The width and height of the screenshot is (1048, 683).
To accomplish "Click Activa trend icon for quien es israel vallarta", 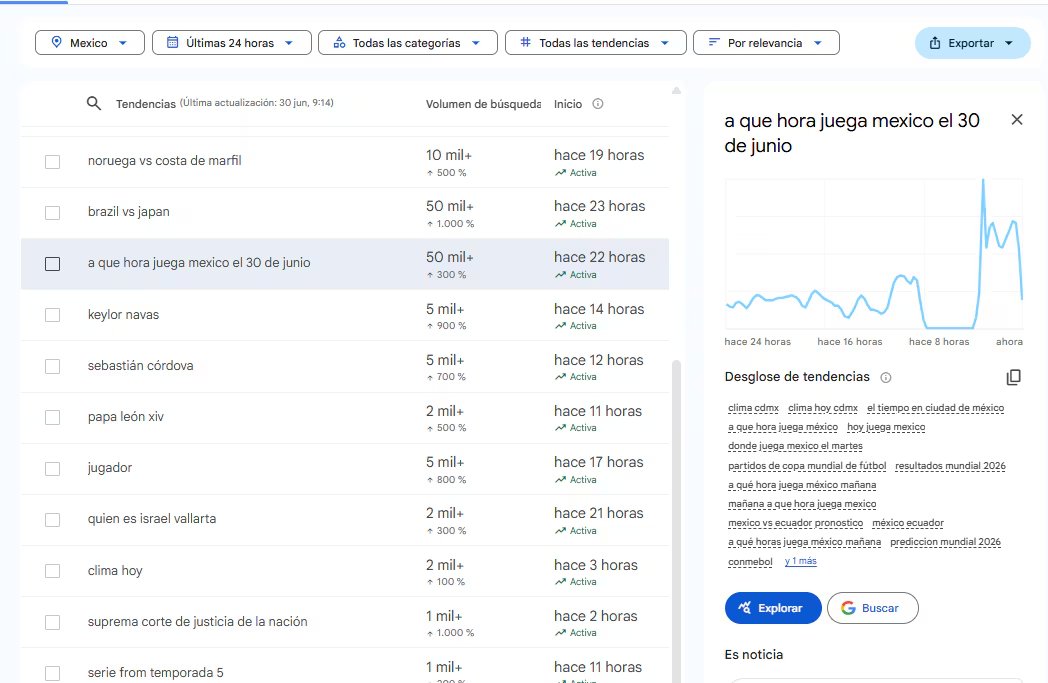I will point(560,531).
